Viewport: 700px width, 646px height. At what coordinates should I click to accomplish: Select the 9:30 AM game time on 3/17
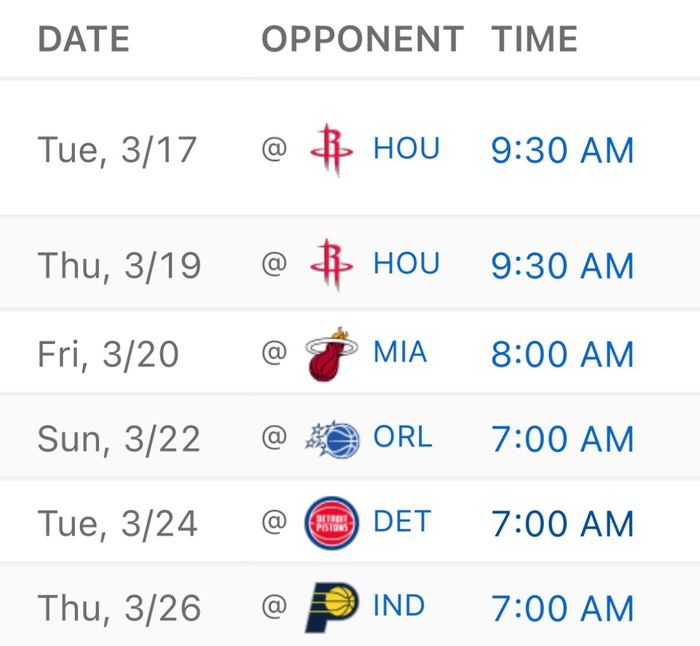[562, 150]
